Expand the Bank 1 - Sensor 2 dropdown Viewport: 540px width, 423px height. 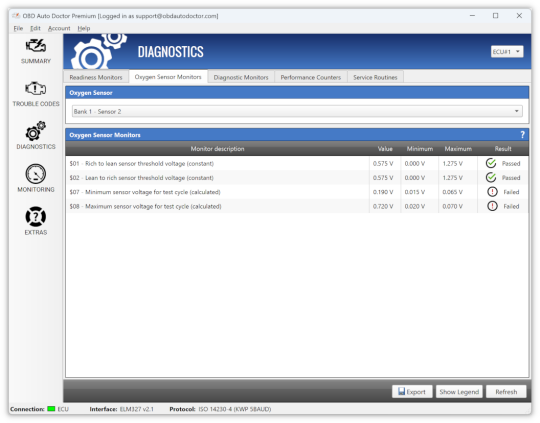pyautogui.click(x=297, y=111)
